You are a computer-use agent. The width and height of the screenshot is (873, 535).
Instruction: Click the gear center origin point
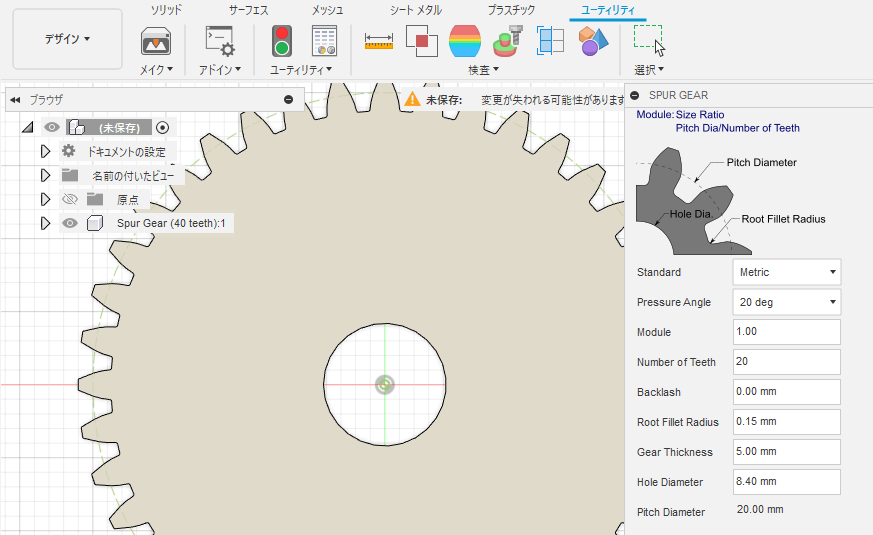(x=385, y=385)
